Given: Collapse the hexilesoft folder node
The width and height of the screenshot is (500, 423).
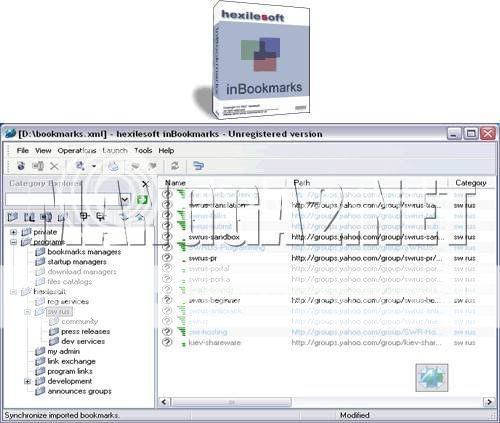Looking at the screenshot, I should [x=13, y=292].
